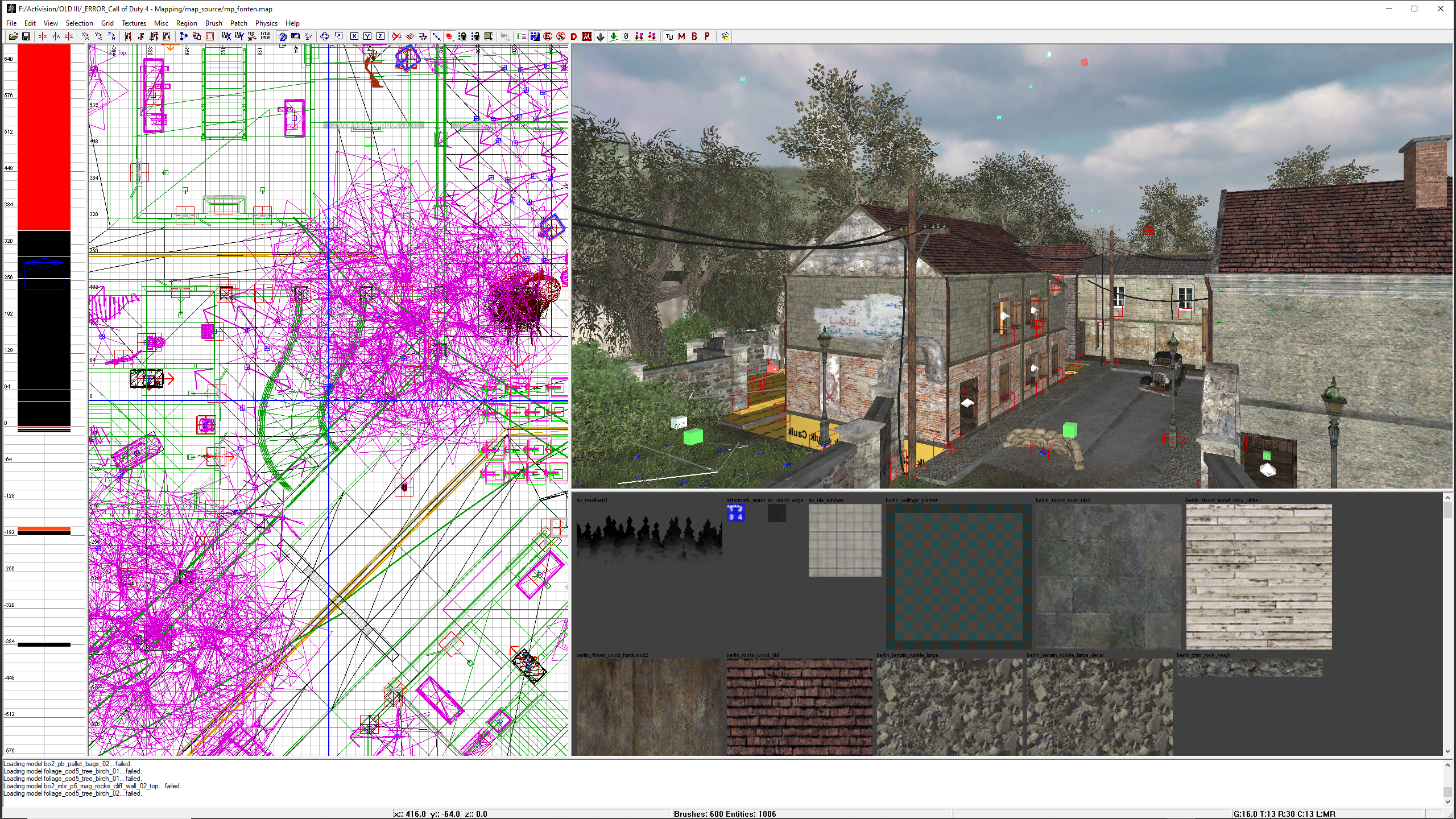Toggle the blue boxed Y axis lock

pyautogui.click(x=367, y=36)
